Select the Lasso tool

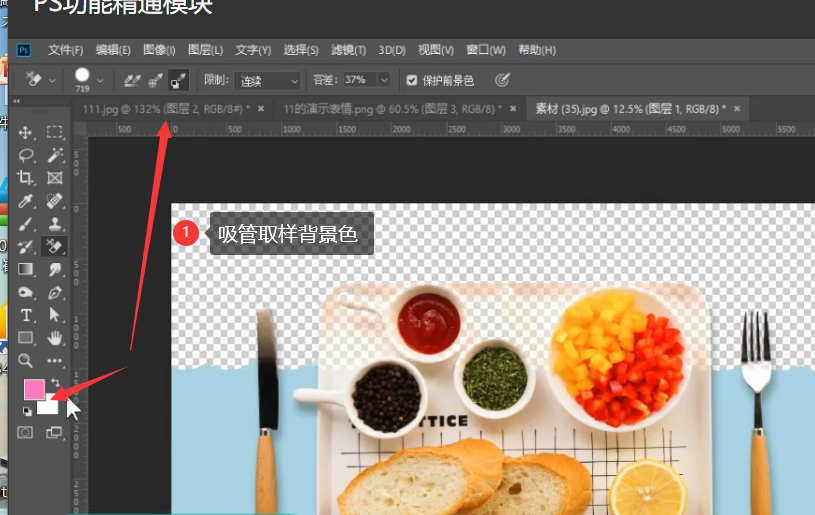click(25, 155)
